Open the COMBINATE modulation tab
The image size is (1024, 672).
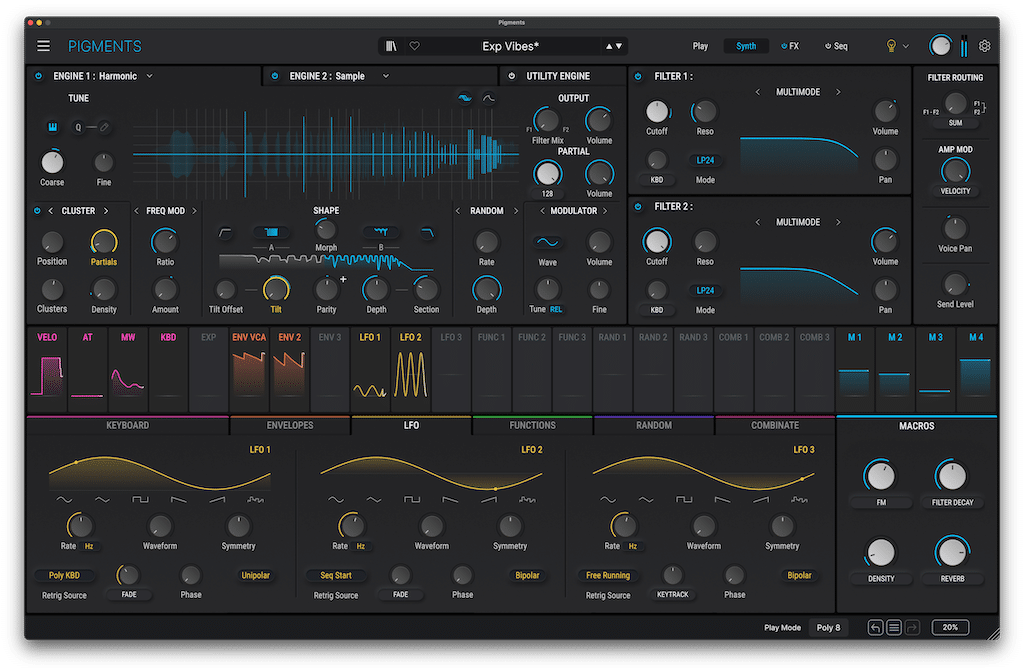coord(775,425)
